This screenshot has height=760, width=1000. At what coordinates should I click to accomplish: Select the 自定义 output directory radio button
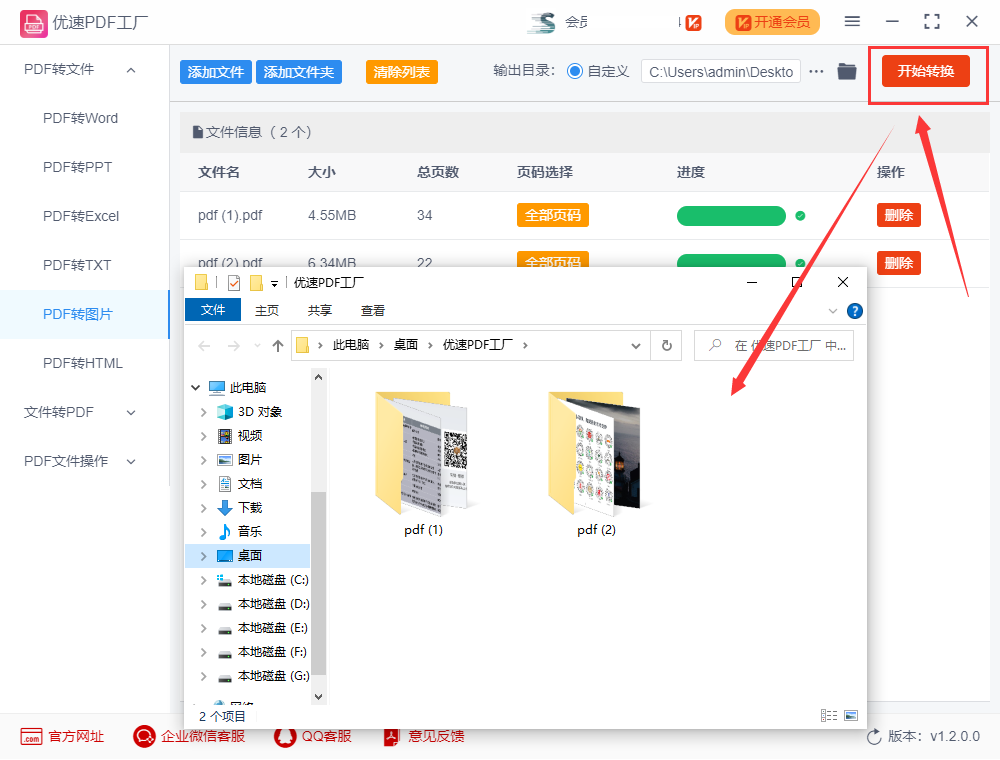575,71
